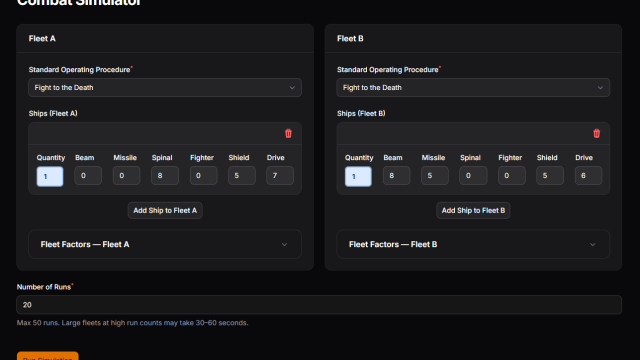Focus Fleet A Spinal field

click(165, 176)
